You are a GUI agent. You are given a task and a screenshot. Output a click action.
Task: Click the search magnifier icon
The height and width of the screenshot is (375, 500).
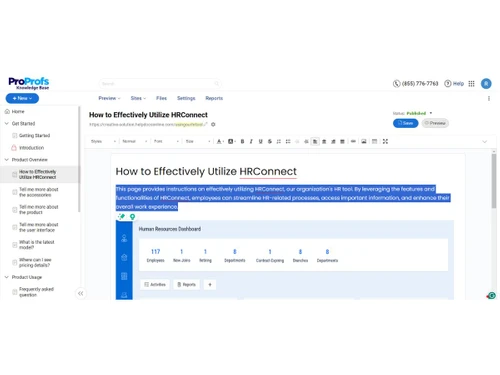pyautogui.click(x=217, y=84)
